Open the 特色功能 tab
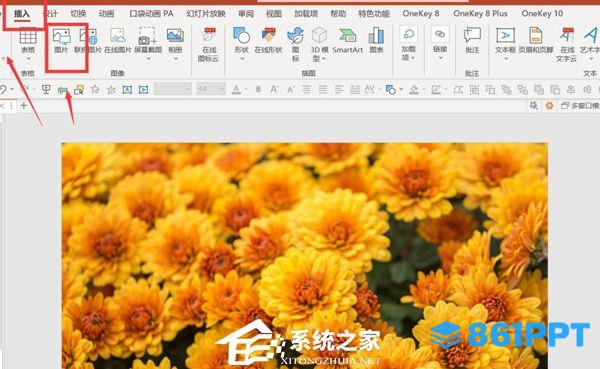 [x=374, y=14]
